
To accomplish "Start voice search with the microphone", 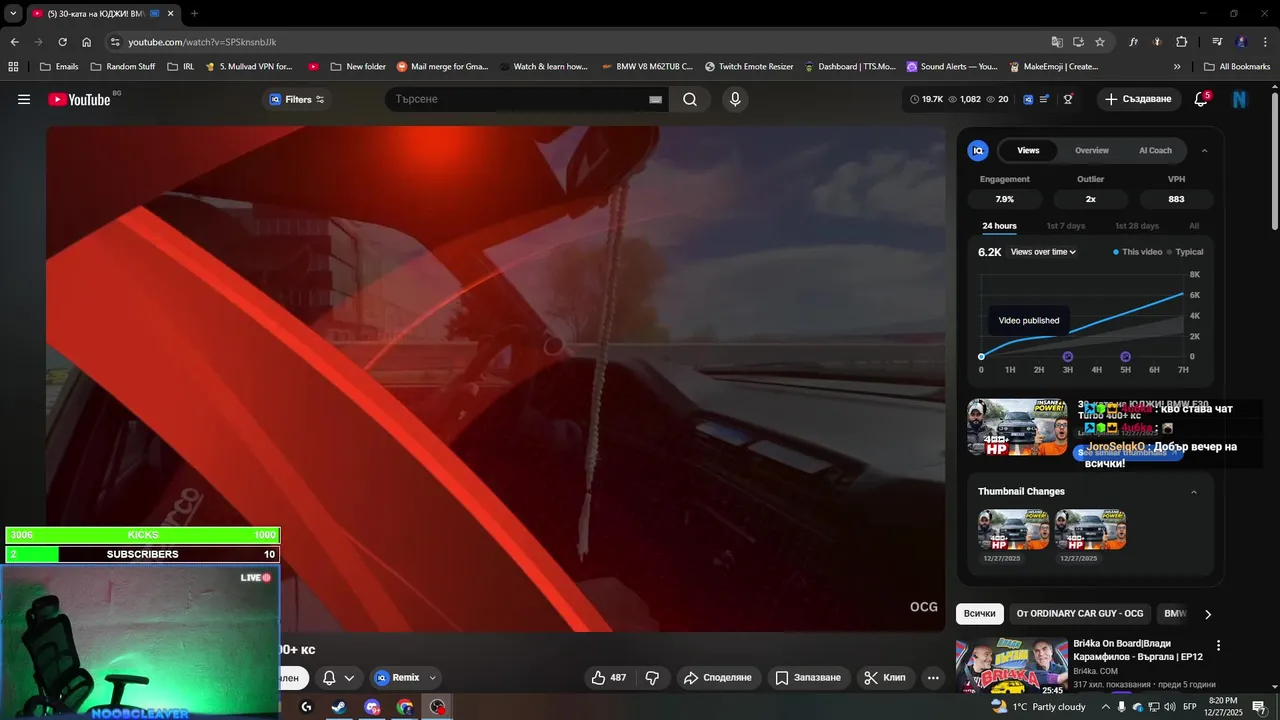I will pos(735,99).
